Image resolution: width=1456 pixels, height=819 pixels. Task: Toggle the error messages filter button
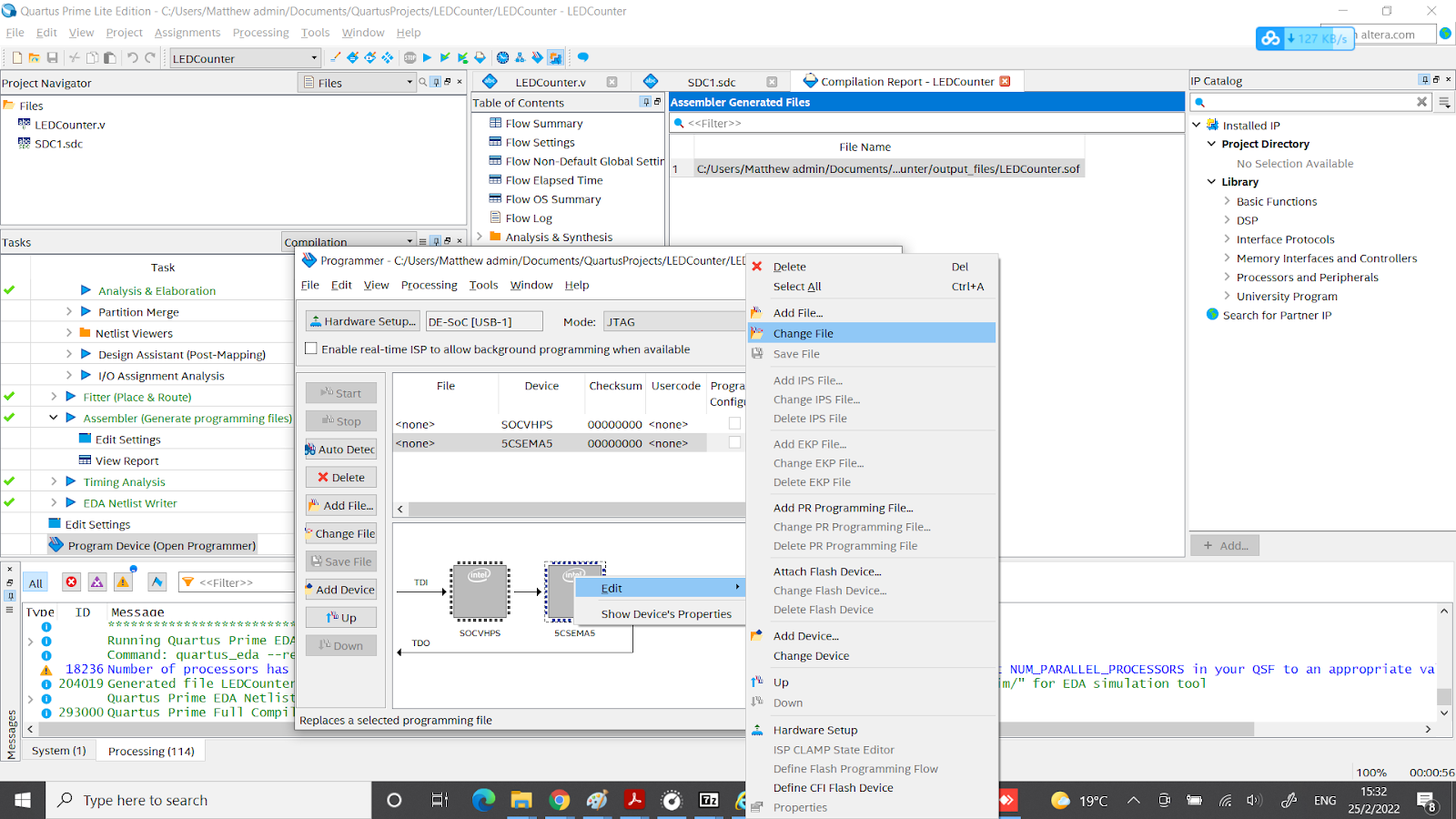point(72,581)
